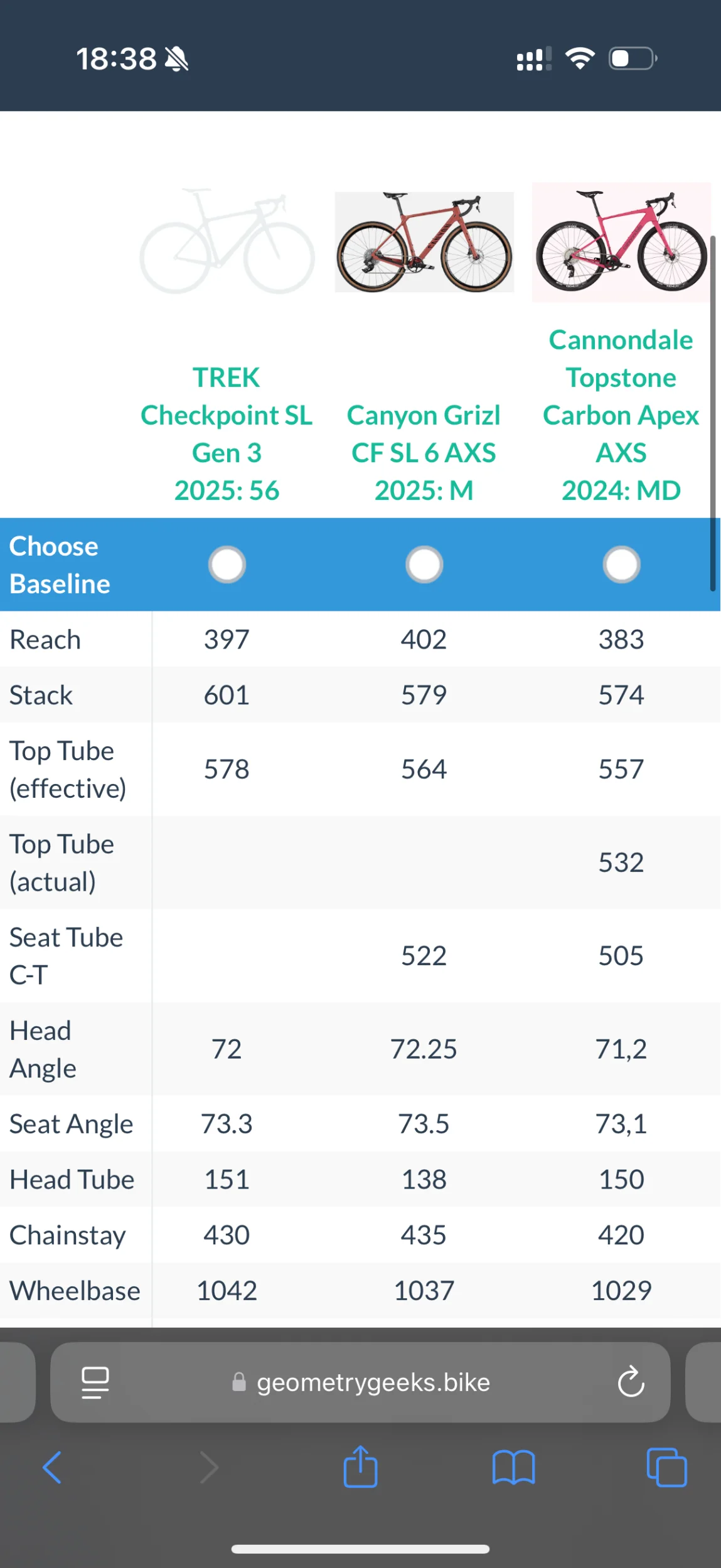Open the page settings reader icon

coord(95,1382)
